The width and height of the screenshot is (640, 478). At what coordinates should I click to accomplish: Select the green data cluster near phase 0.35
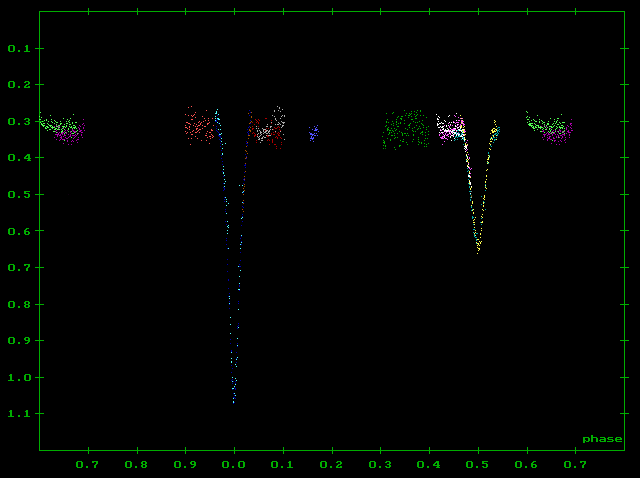(405, 129)
